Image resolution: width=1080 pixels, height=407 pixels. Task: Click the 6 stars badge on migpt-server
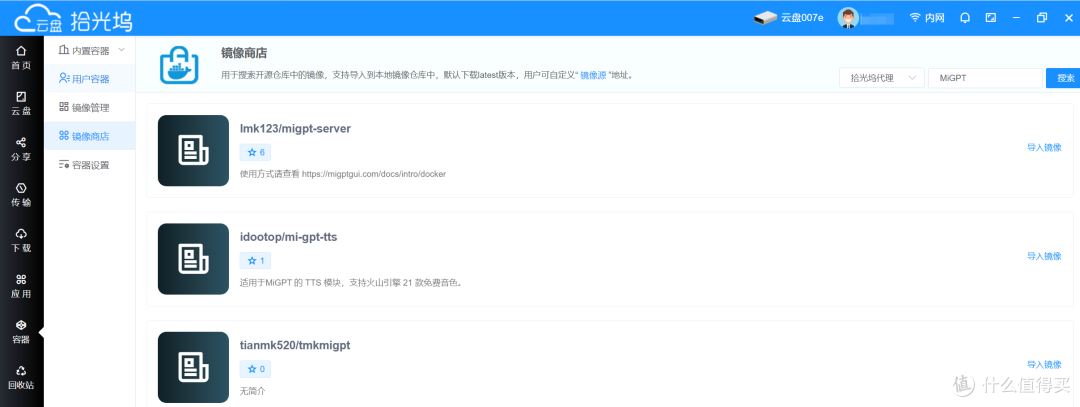(255, 152)
